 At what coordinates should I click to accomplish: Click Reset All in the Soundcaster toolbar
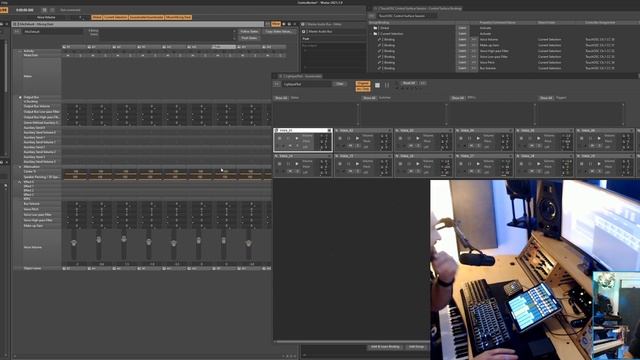409,83
